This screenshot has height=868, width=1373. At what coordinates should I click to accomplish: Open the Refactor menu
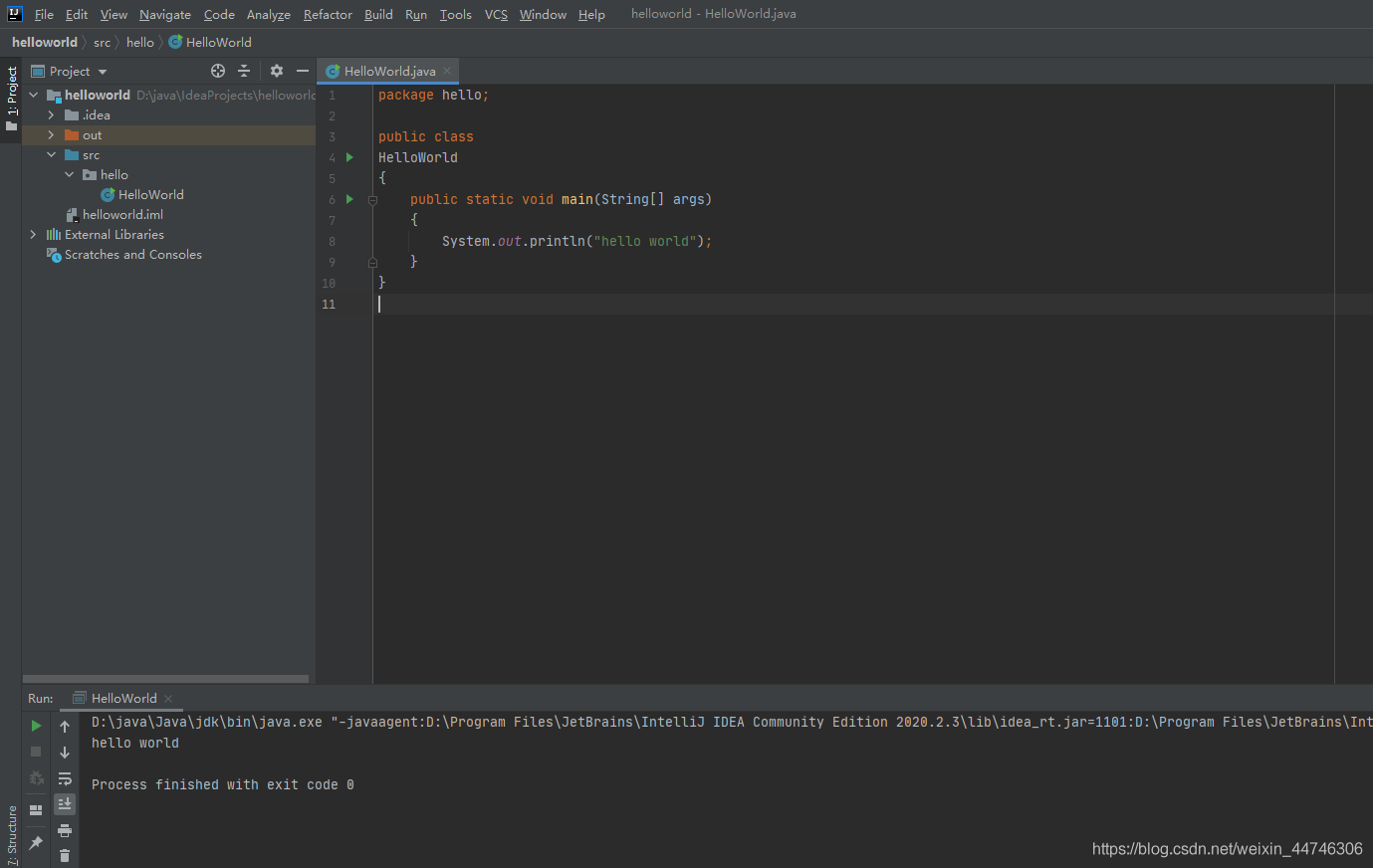coord(328,14)
